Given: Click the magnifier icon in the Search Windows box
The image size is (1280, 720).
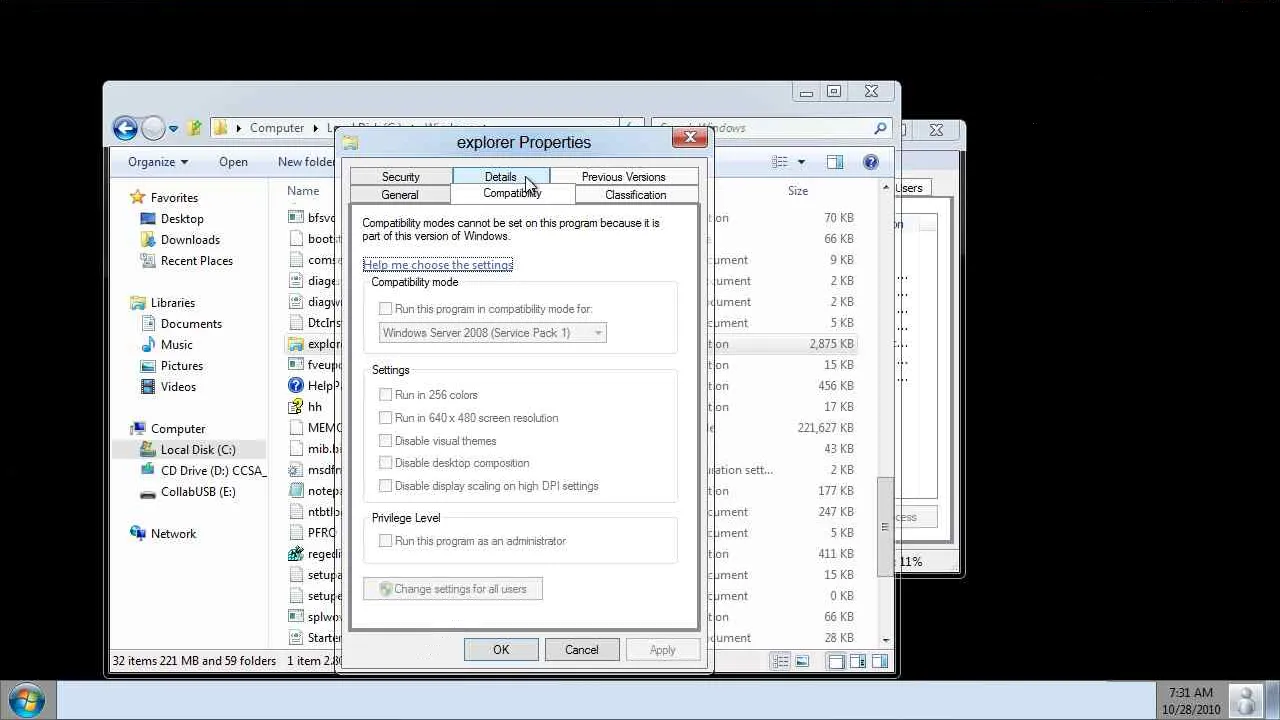Looking at the screenshot, I should tap(880, 128).
